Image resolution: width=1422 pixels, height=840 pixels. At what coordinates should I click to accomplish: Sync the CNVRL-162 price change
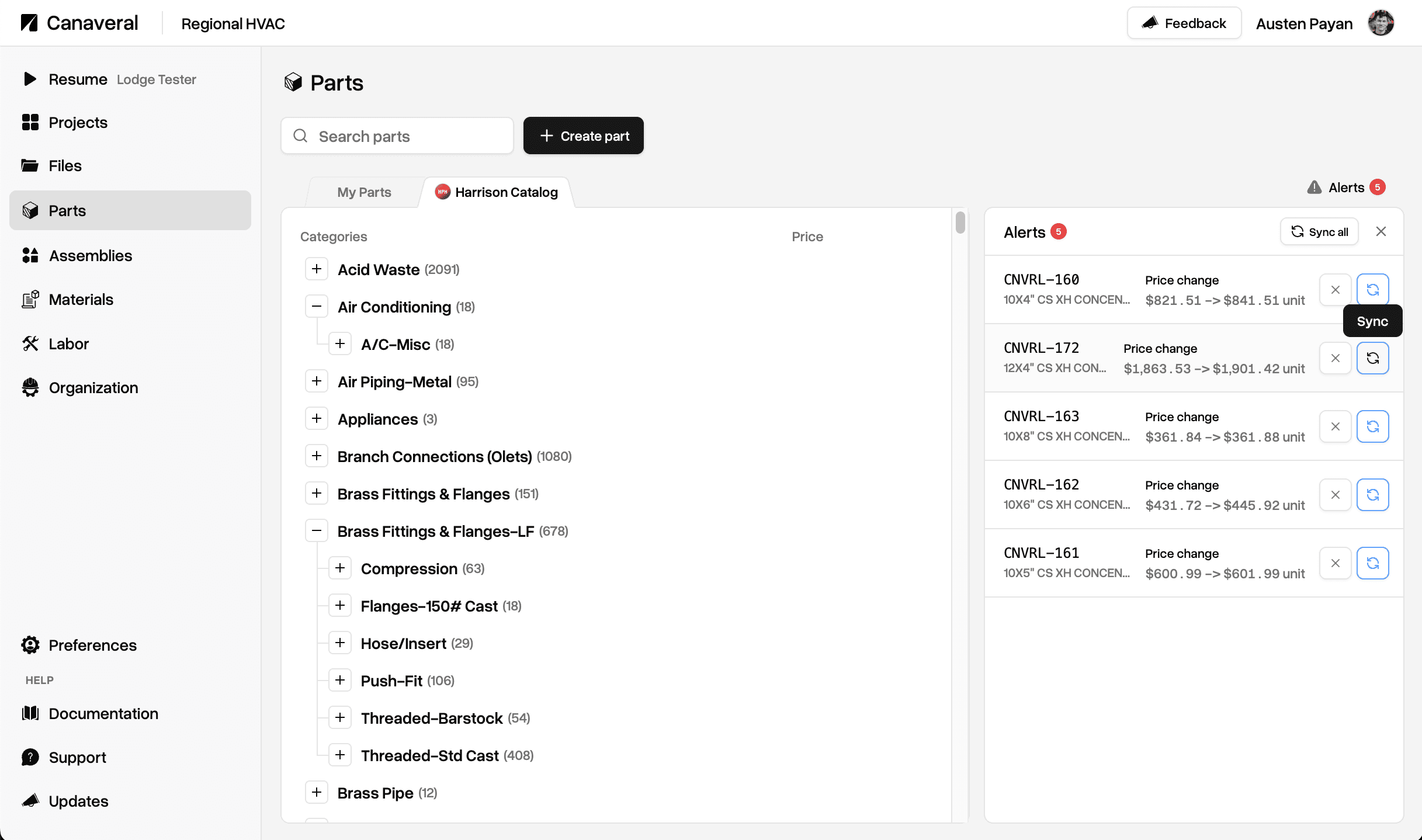click(1372, 495)
